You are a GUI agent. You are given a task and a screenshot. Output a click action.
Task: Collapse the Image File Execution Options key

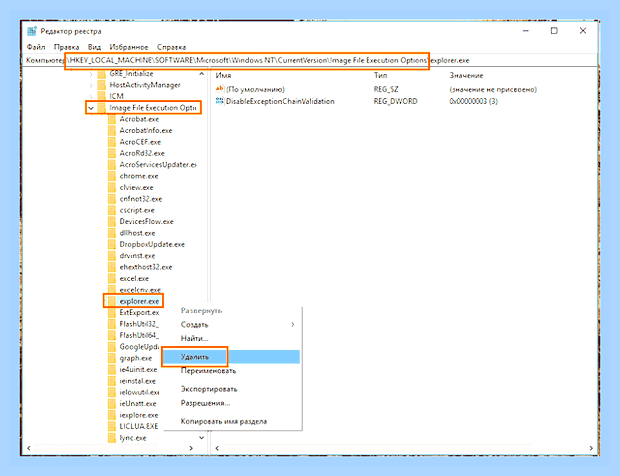(91, 108)
